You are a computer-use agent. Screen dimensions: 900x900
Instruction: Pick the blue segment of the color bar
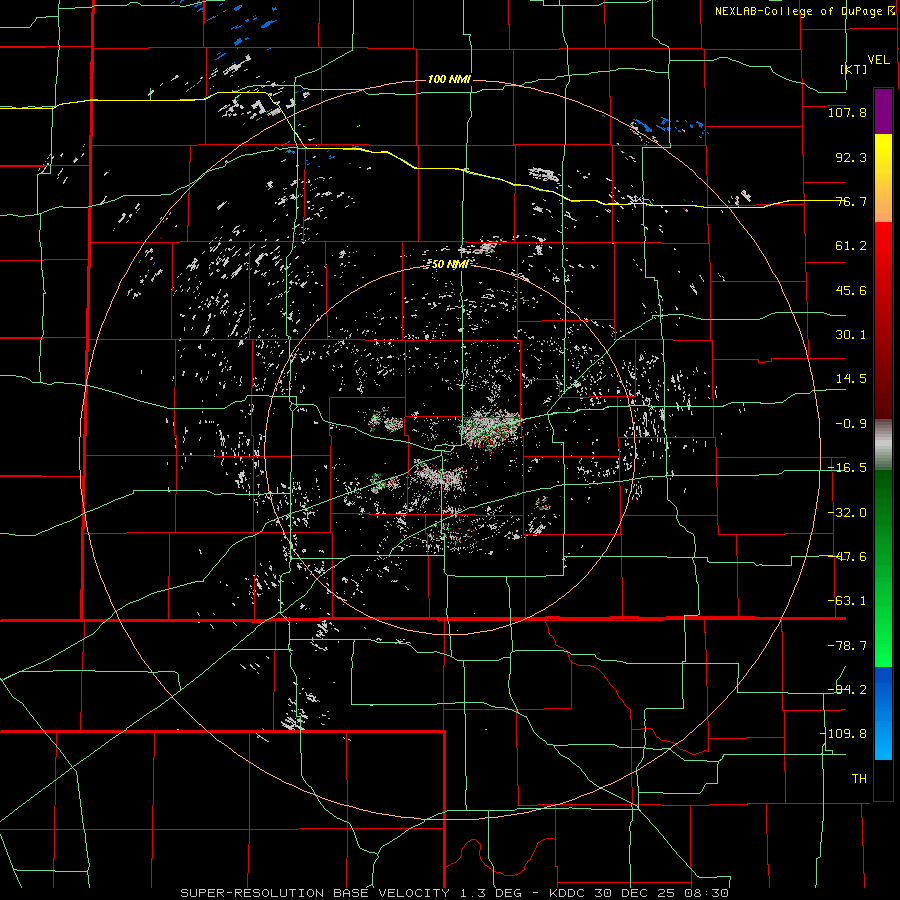pyautogui.click(x=883, y=713)
